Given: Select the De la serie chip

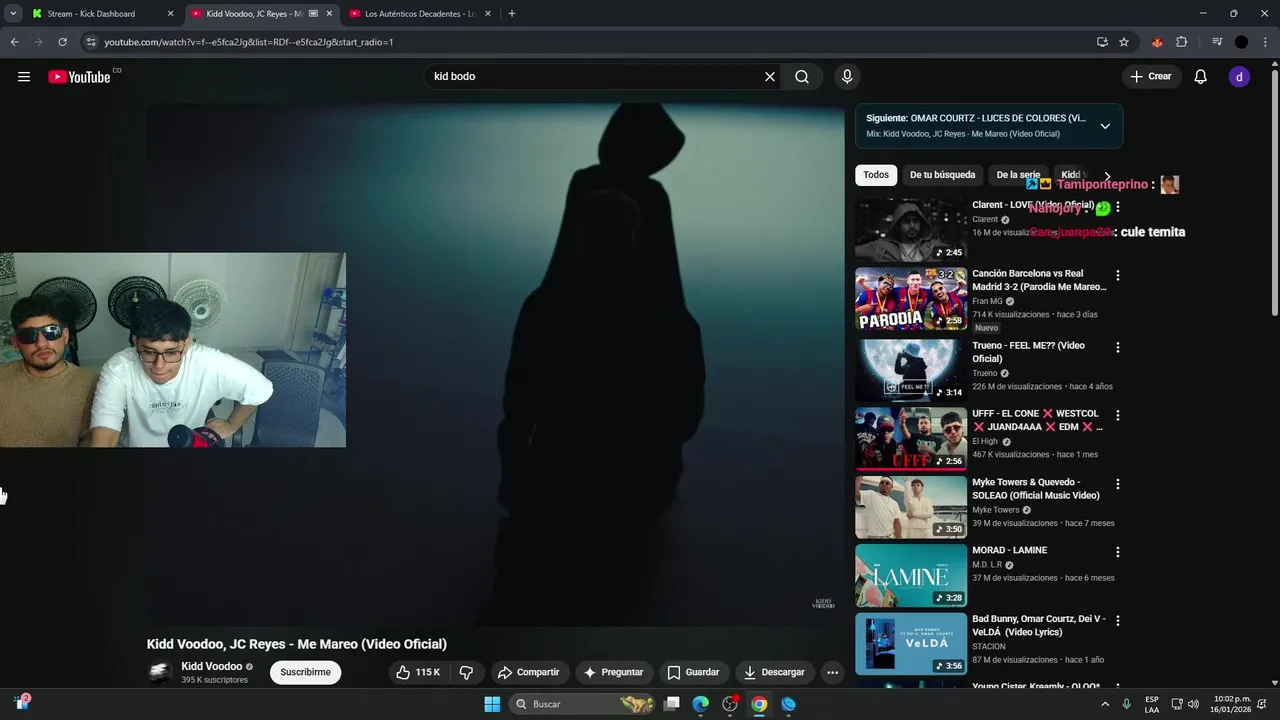Looking at the screenshot, I should point(1018,175).
